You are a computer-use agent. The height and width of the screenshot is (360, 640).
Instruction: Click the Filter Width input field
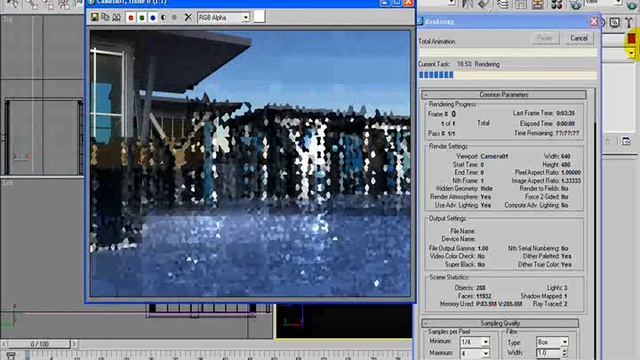pos(548,352)
